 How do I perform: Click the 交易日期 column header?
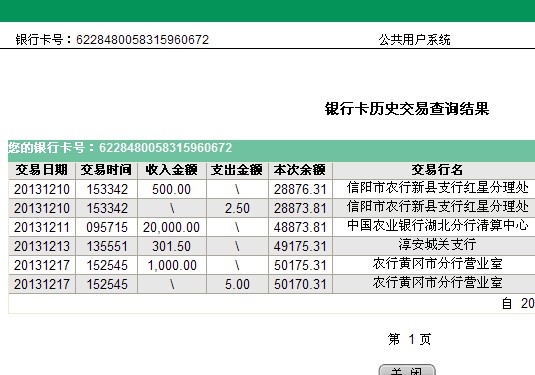tap(42, 170)
